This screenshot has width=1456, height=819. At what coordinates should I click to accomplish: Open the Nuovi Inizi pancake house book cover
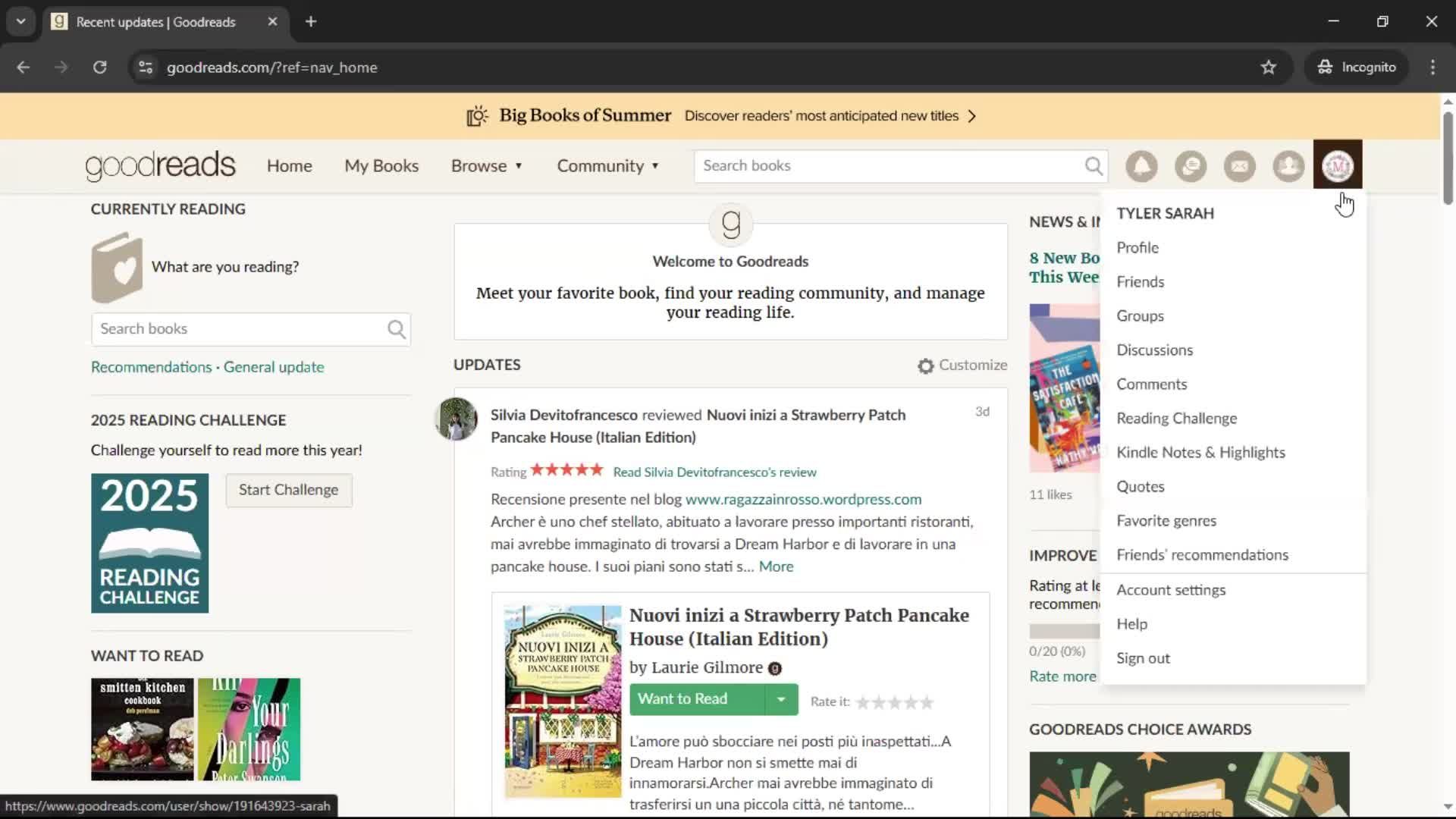point(562,701)
